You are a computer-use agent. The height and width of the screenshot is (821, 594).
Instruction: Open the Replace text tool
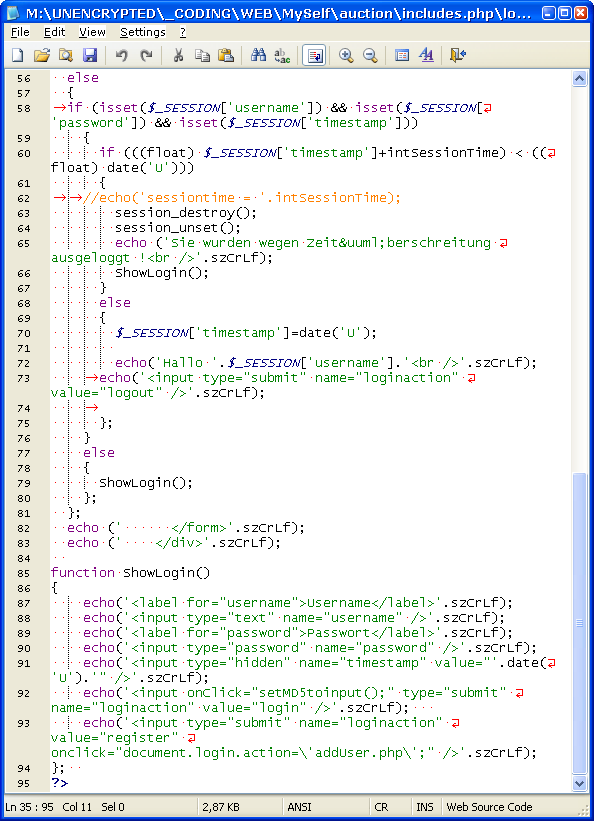tap(282, 55)
